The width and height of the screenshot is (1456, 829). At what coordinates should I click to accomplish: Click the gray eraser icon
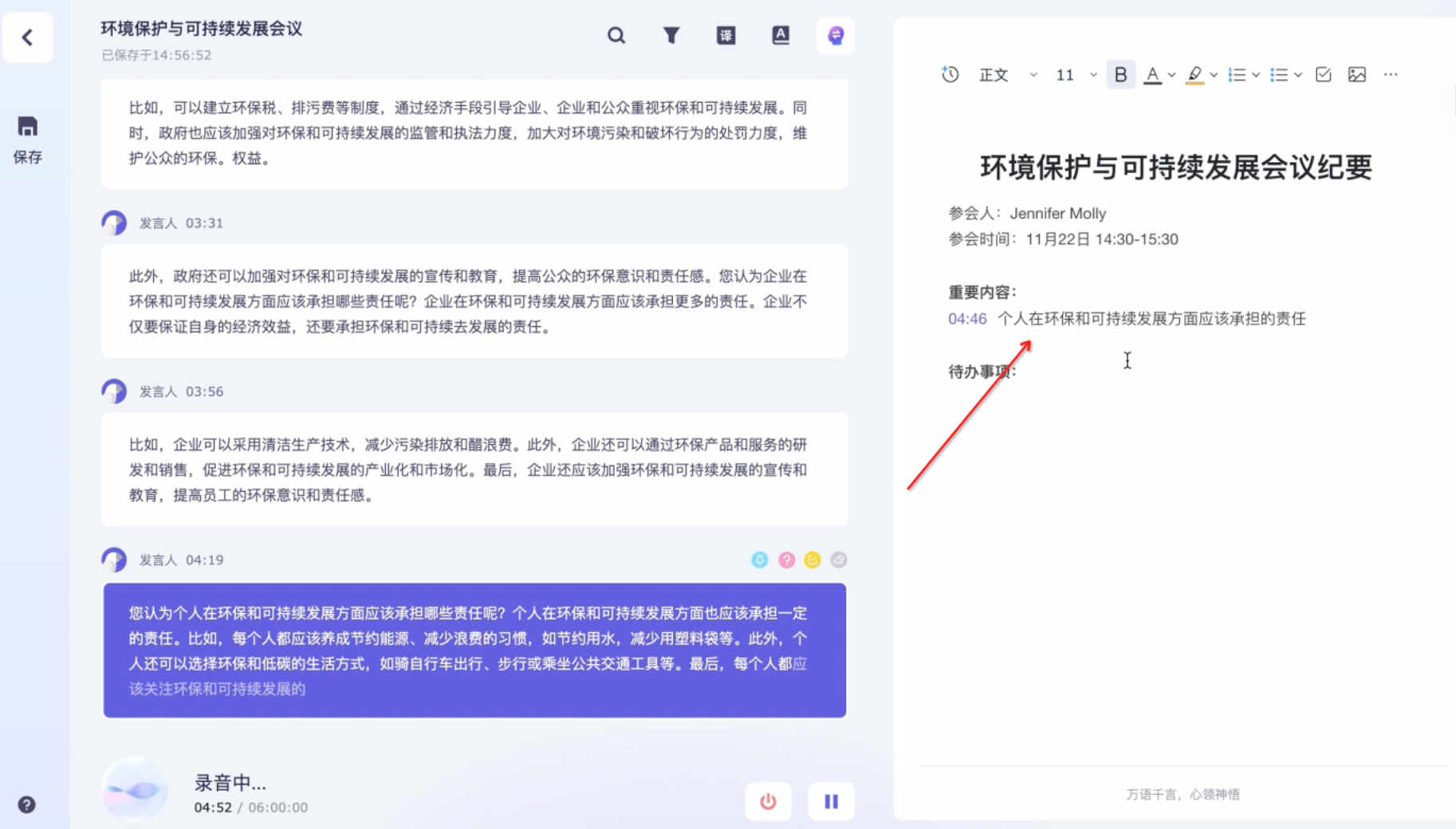pyautogui.click(x=838, y=560)
